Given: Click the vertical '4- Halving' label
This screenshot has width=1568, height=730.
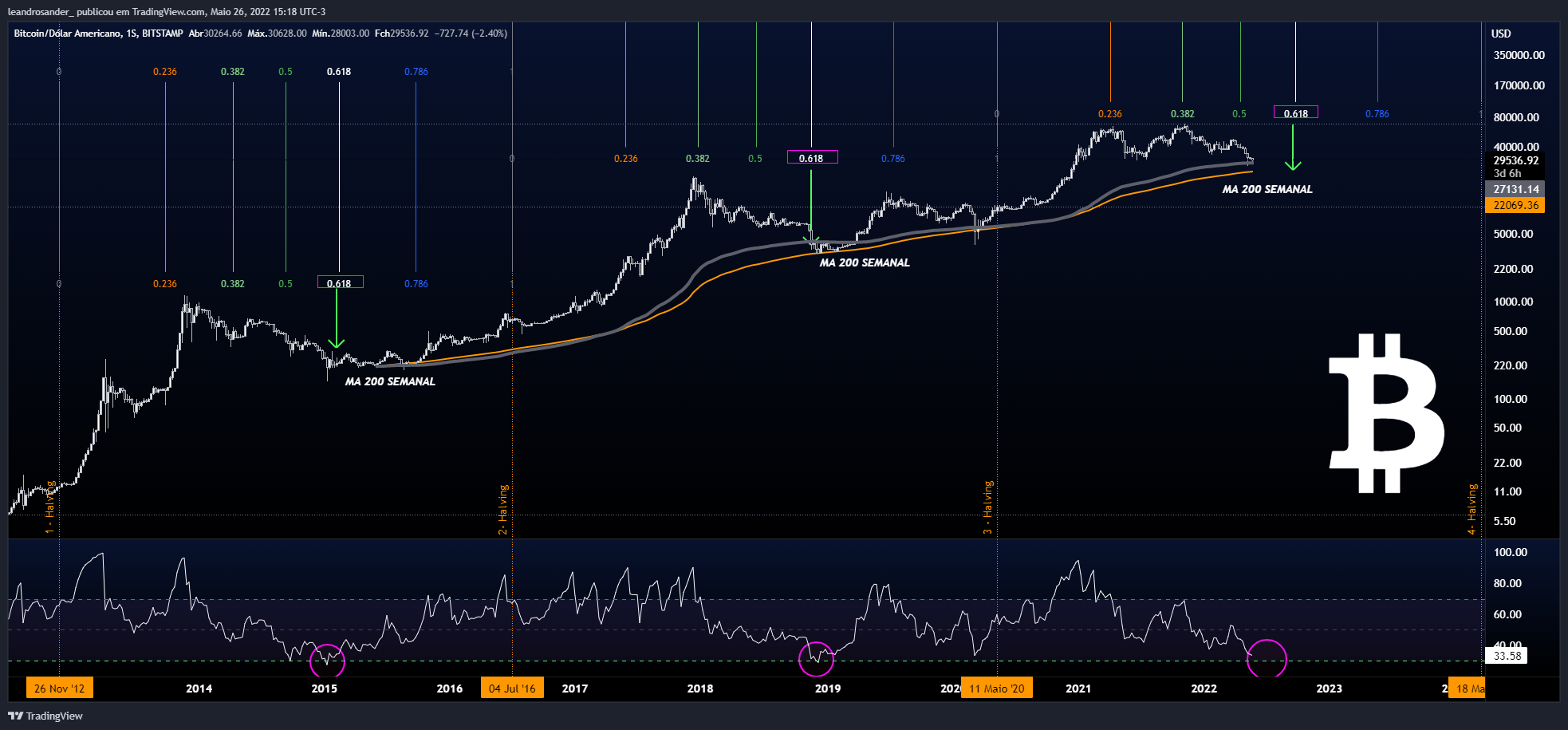Looking at the screenshot, I should tap(1472, 508).
